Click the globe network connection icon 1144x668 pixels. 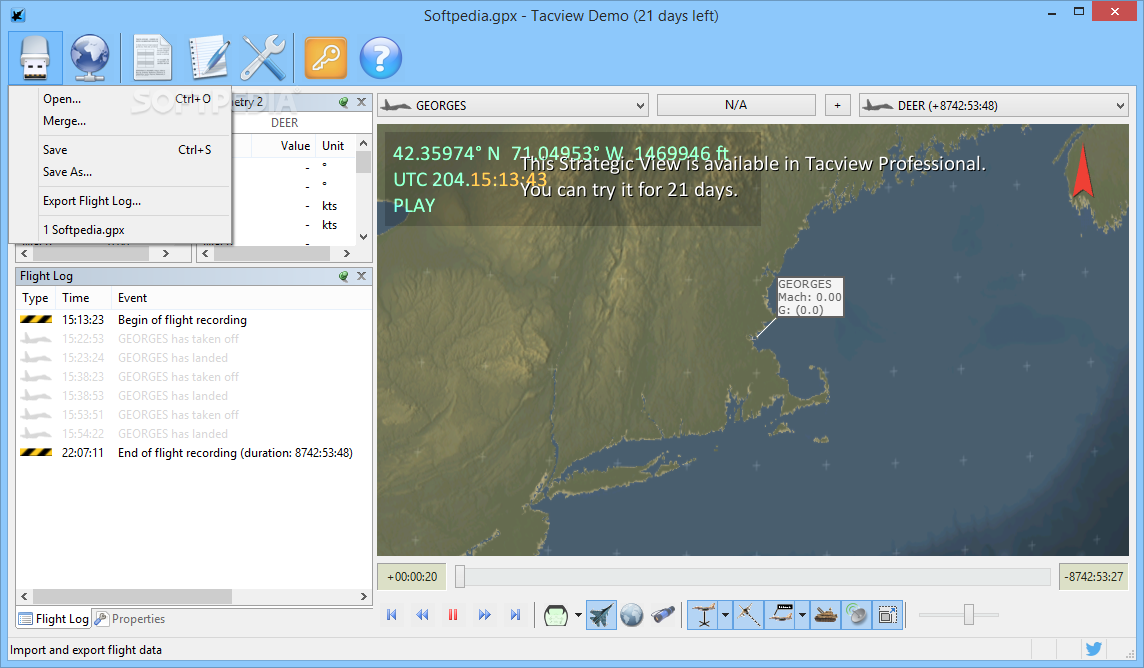(x=90, y=58)
